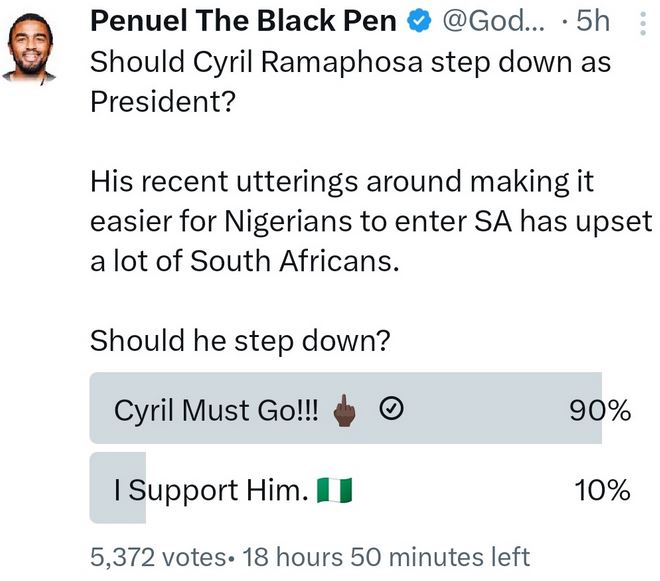Image resolution: width=660 pixels, height=581 pixels.
Task: Click the 10% poll result figure
Action: coord(602,490)
